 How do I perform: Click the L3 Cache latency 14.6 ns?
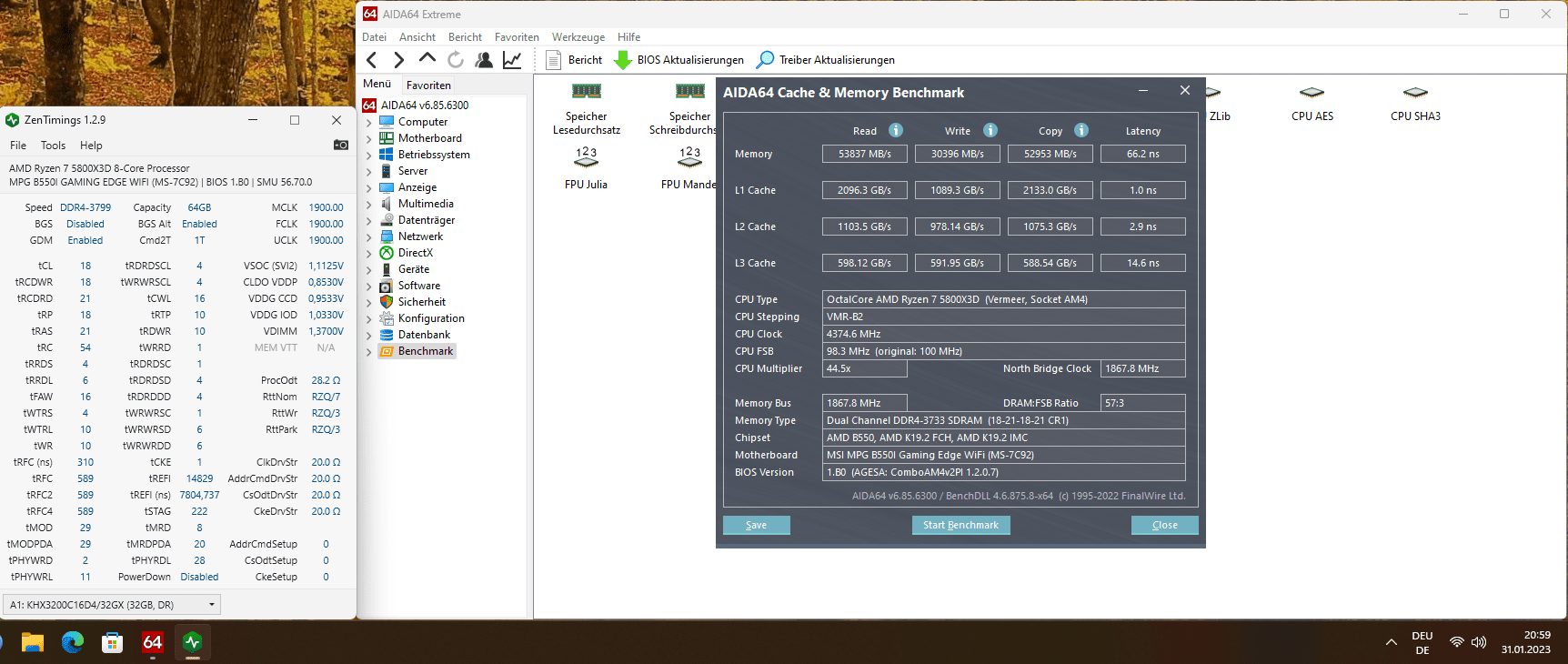(x=1143, y=263)
